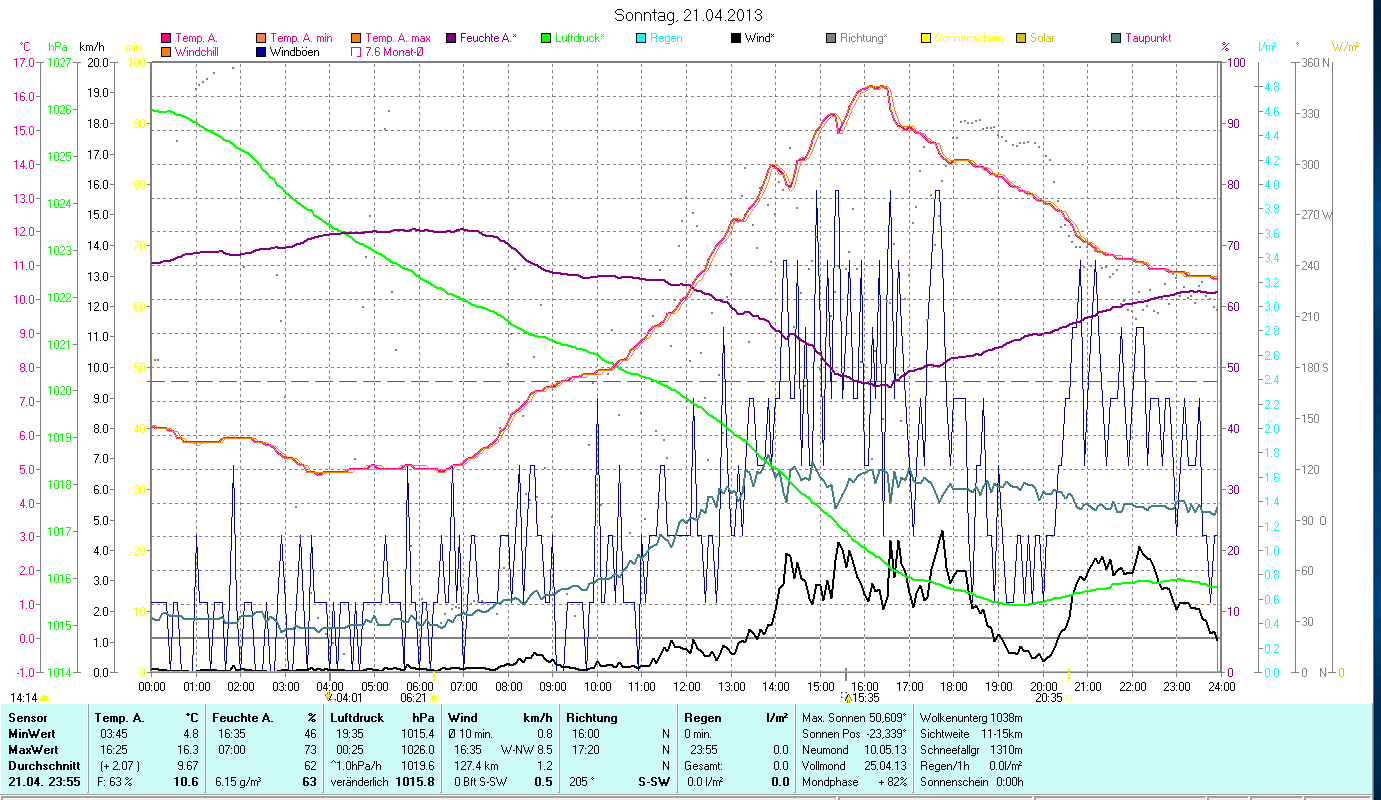The height and width of the screenshot is (800, 1381).
Task: Click the orange Windchill legend square
Action: 166,52
